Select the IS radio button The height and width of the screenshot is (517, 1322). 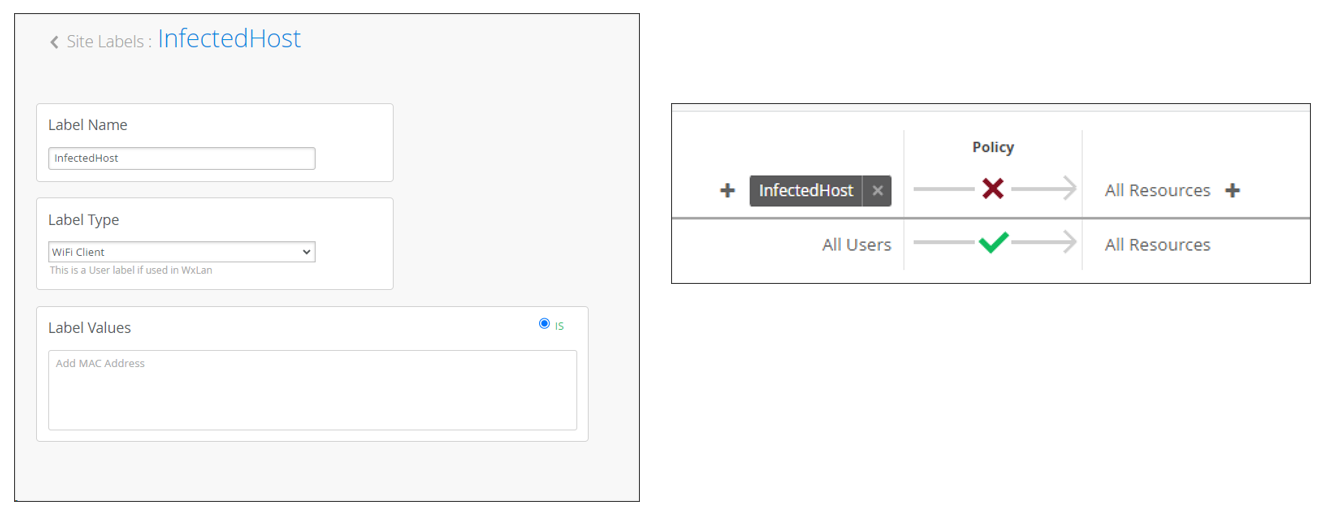click(x=544, y=323)
